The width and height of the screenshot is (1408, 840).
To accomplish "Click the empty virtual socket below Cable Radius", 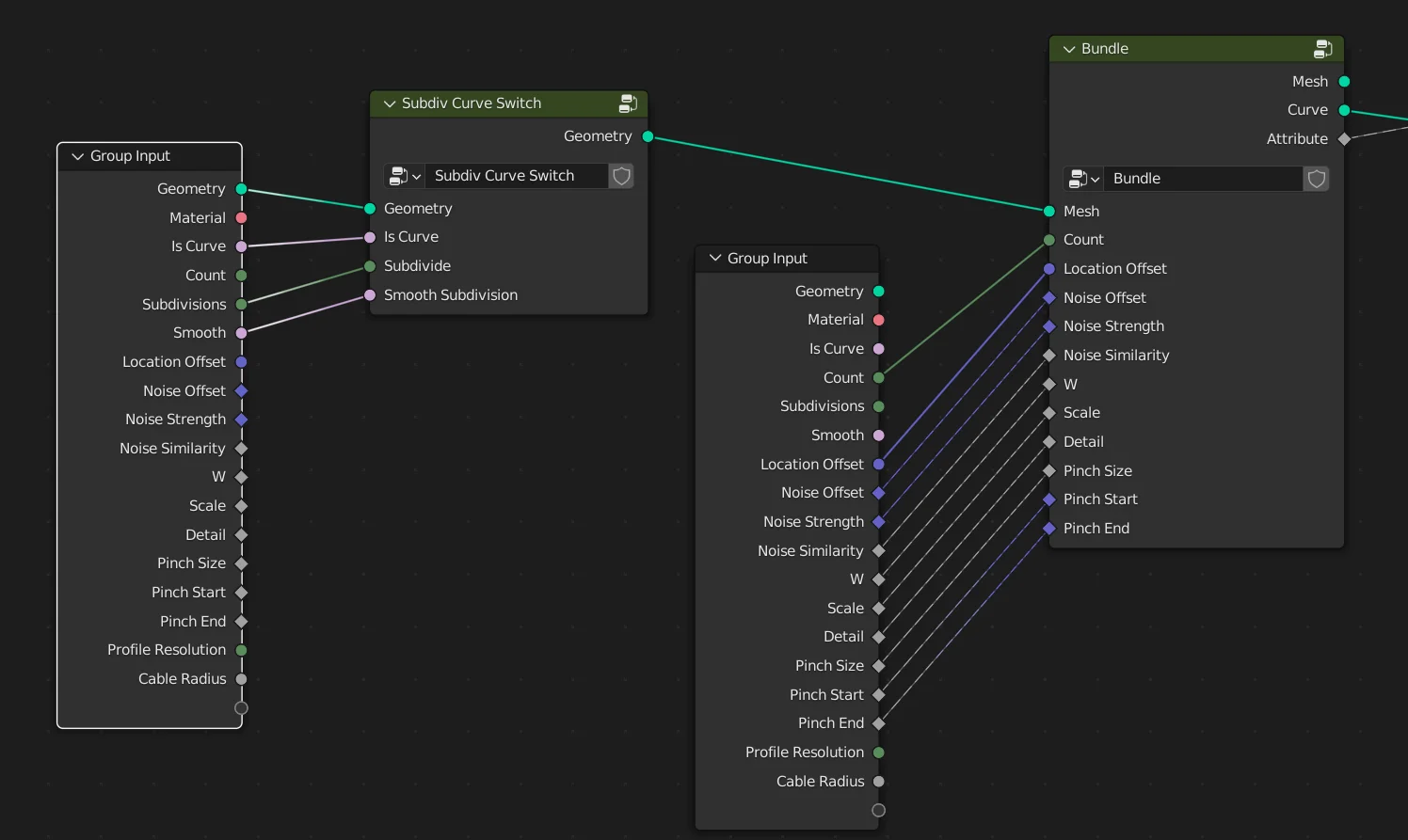I will click(878, 810).
